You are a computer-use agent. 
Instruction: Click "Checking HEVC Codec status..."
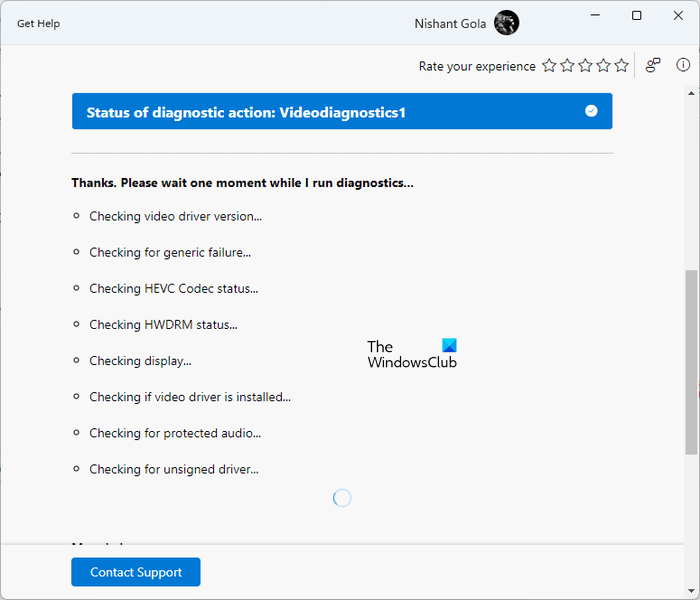pos(174,289)
